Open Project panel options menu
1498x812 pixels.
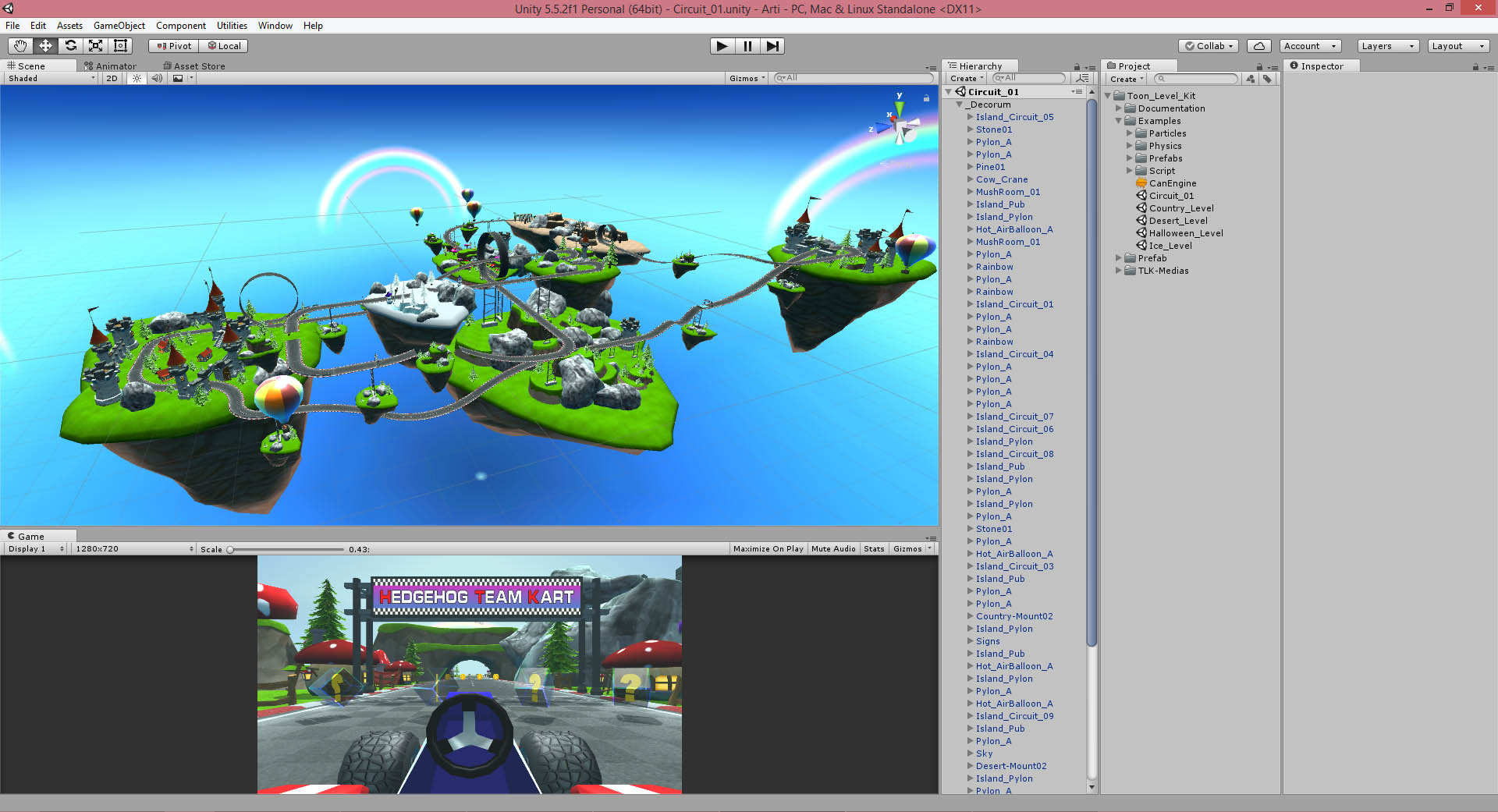[x=1273, y=67]
